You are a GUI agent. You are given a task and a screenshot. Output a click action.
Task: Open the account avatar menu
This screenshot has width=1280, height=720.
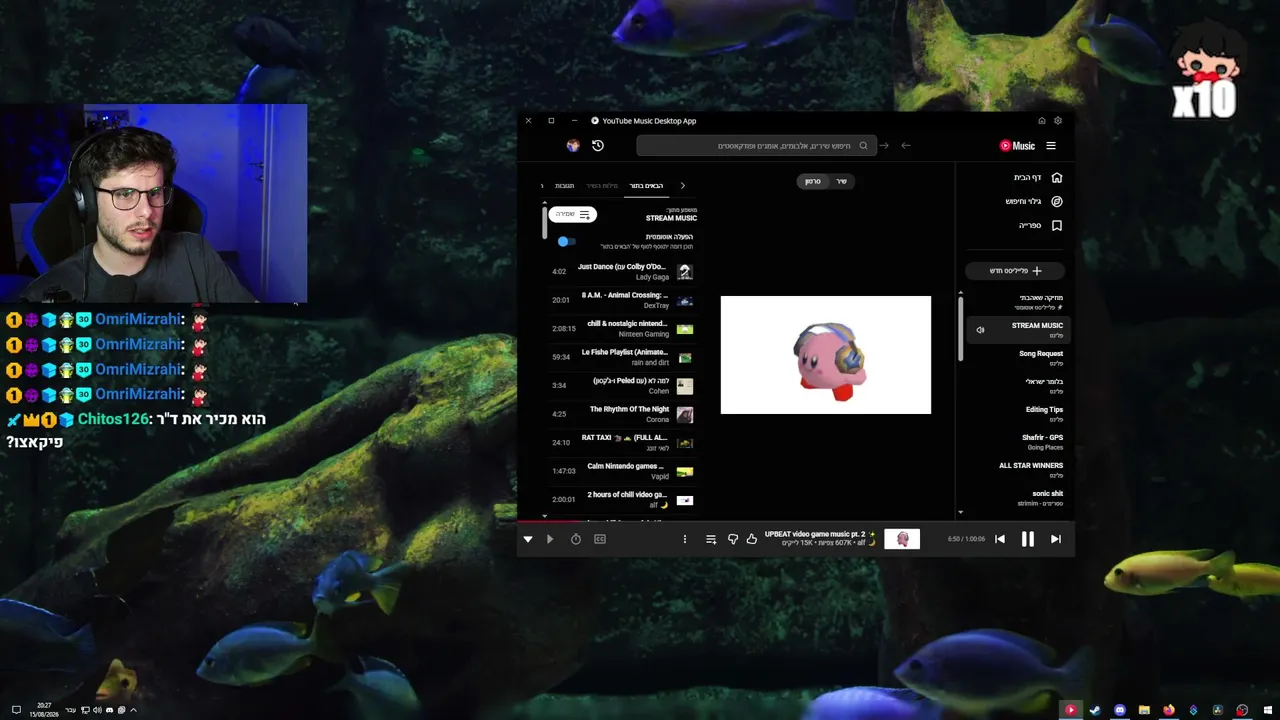pos(573,146)
